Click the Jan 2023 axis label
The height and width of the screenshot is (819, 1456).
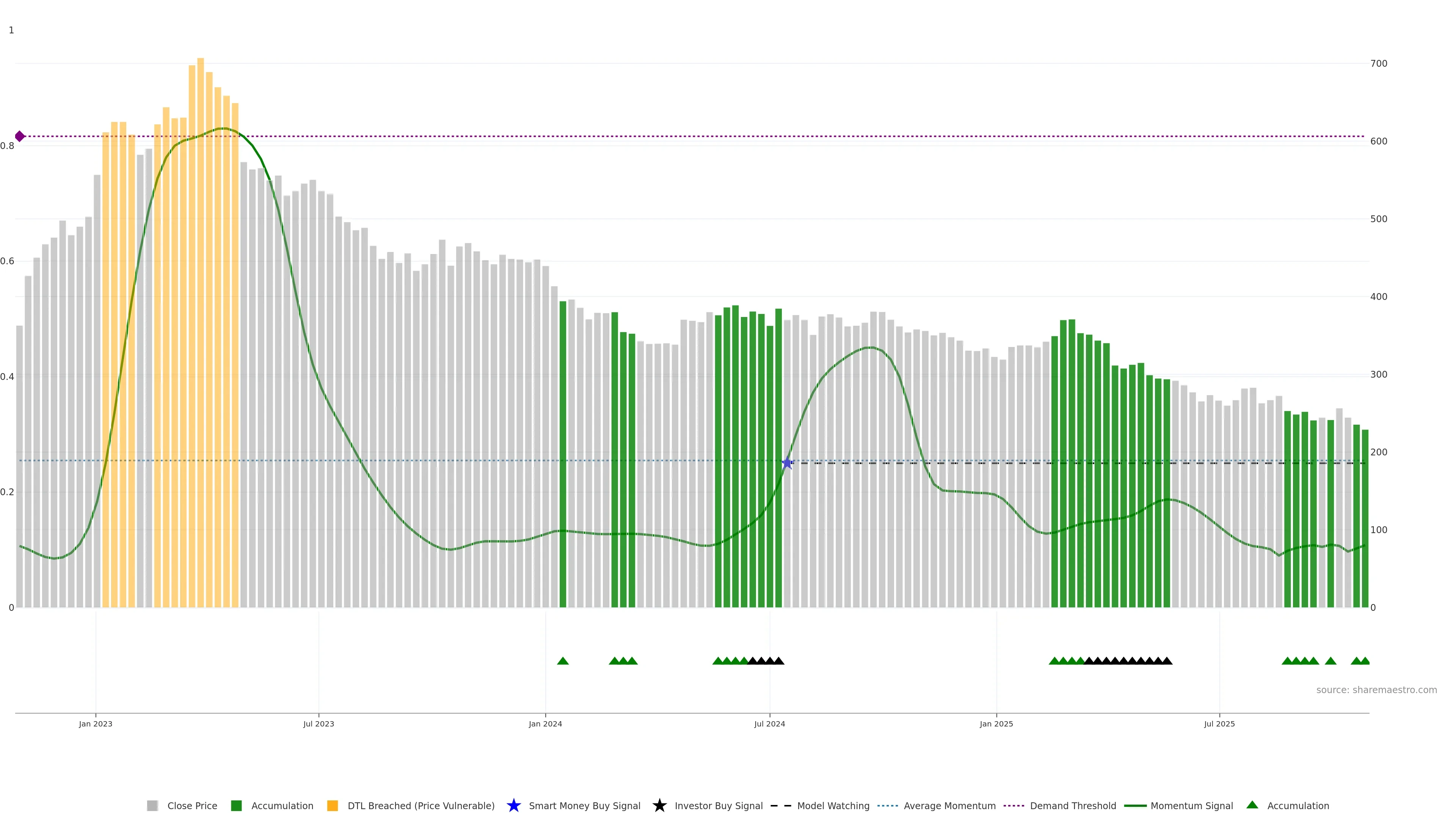point(96,723)
